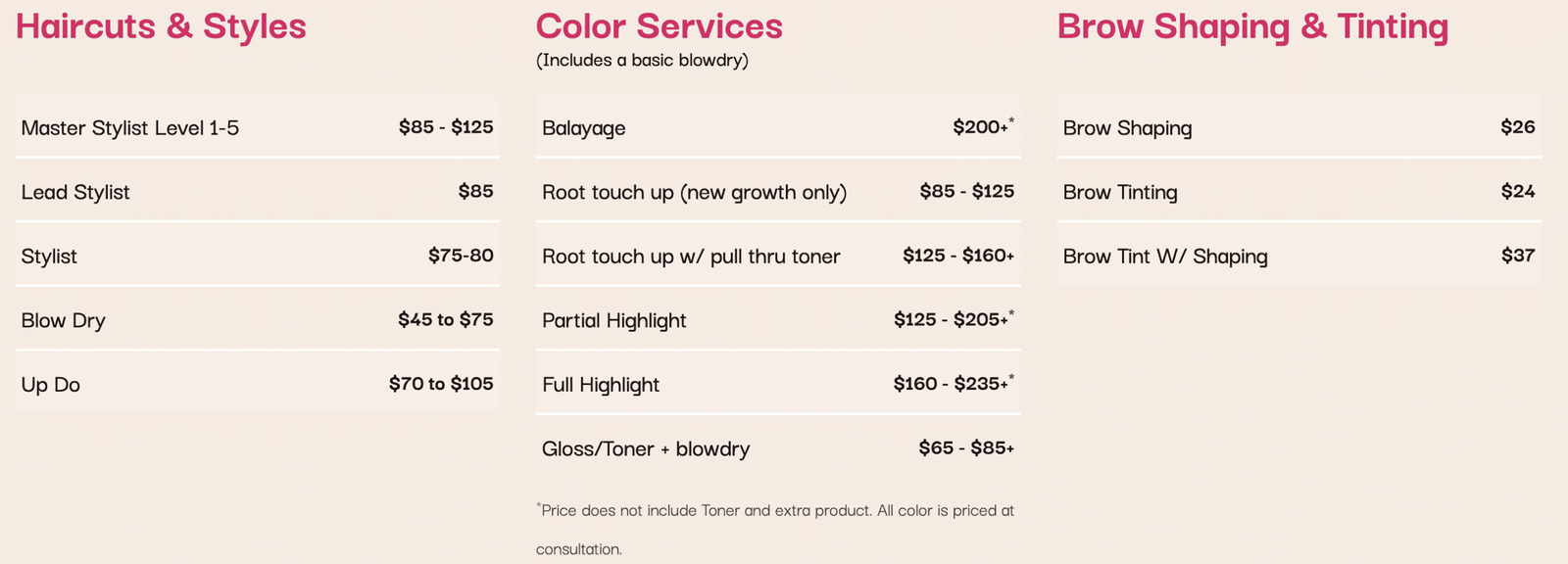1568x564 pixels.
Task: Select the Brow Tint W/ Shaping row
Action: [1299, 256]
